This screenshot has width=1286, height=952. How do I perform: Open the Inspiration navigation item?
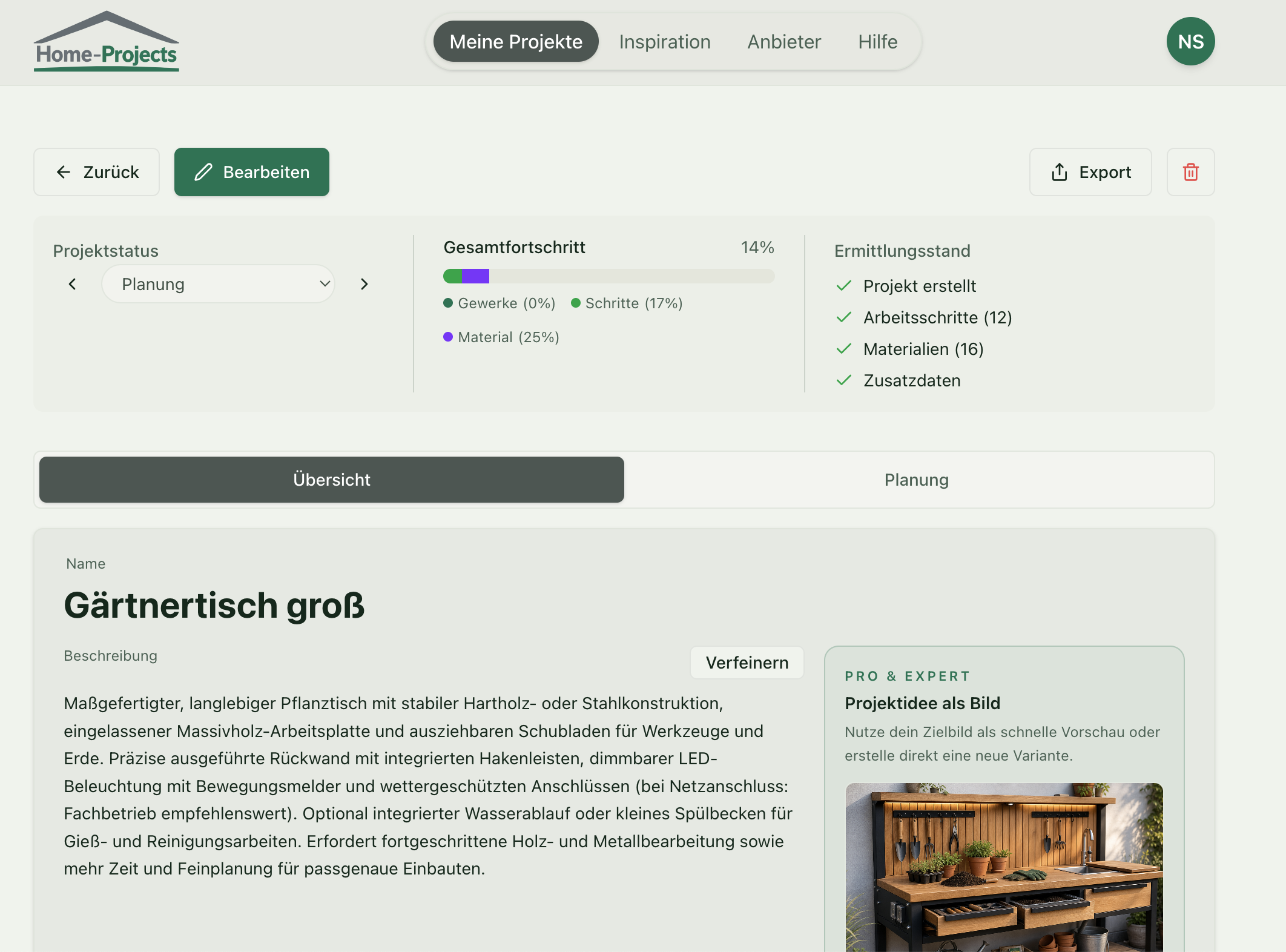point(664,41)
